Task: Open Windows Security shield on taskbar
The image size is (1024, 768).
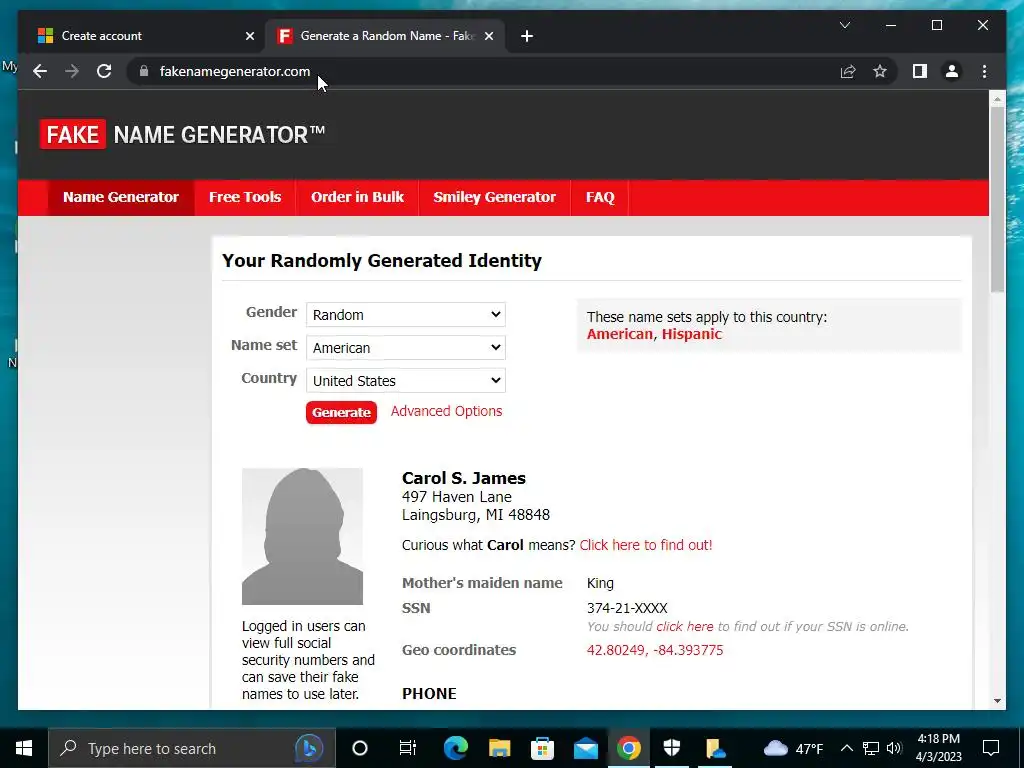Action: 672,748
